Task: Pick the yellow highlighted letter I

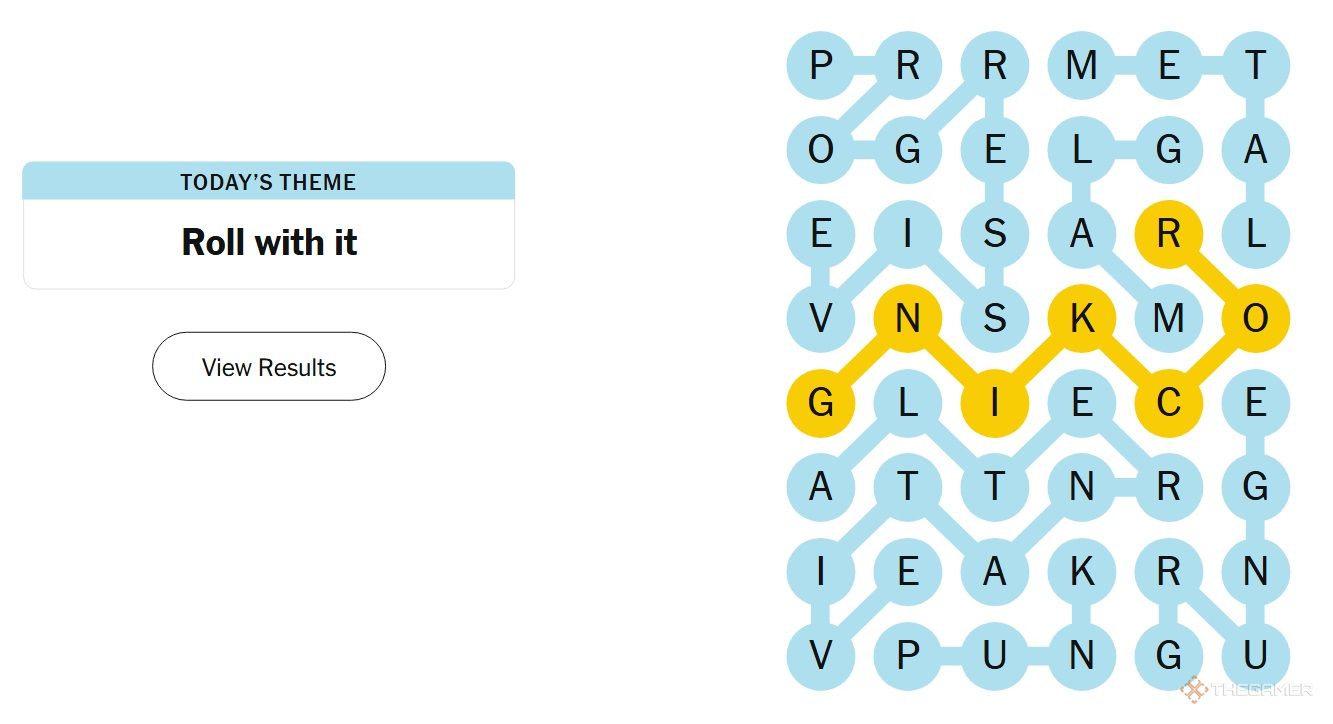Action: coord(994,403)
